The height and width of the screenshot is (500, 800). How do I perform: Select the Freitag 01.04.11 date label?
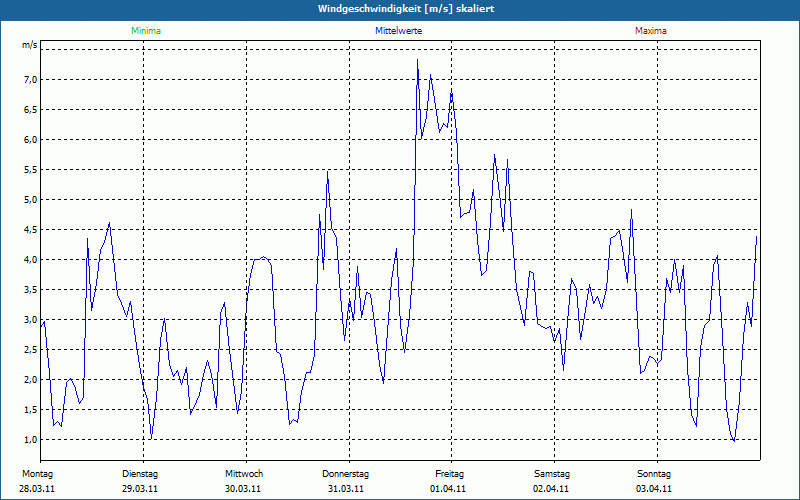pos(449,481)
